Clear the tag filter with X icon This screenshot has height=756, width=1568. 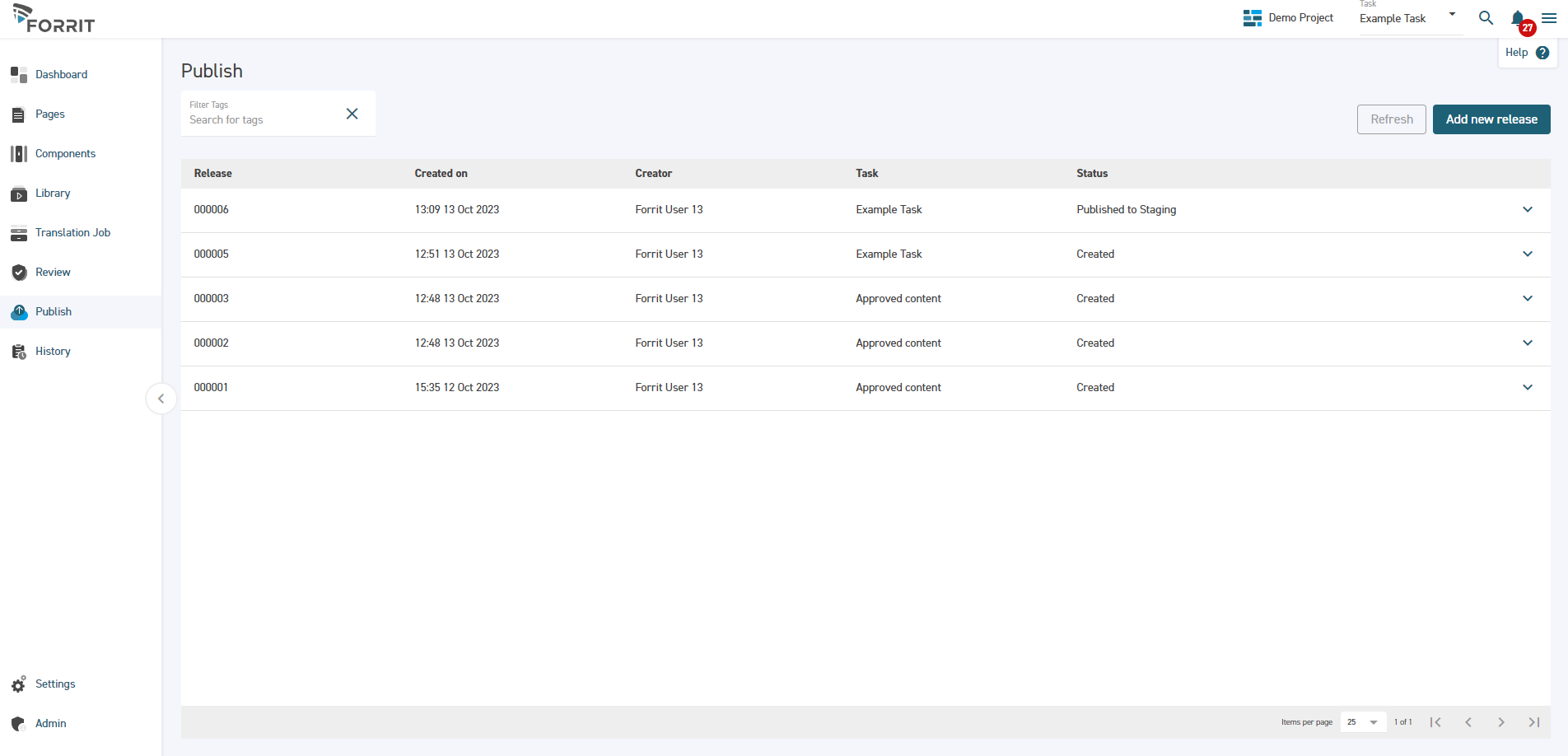coord(352,114)
